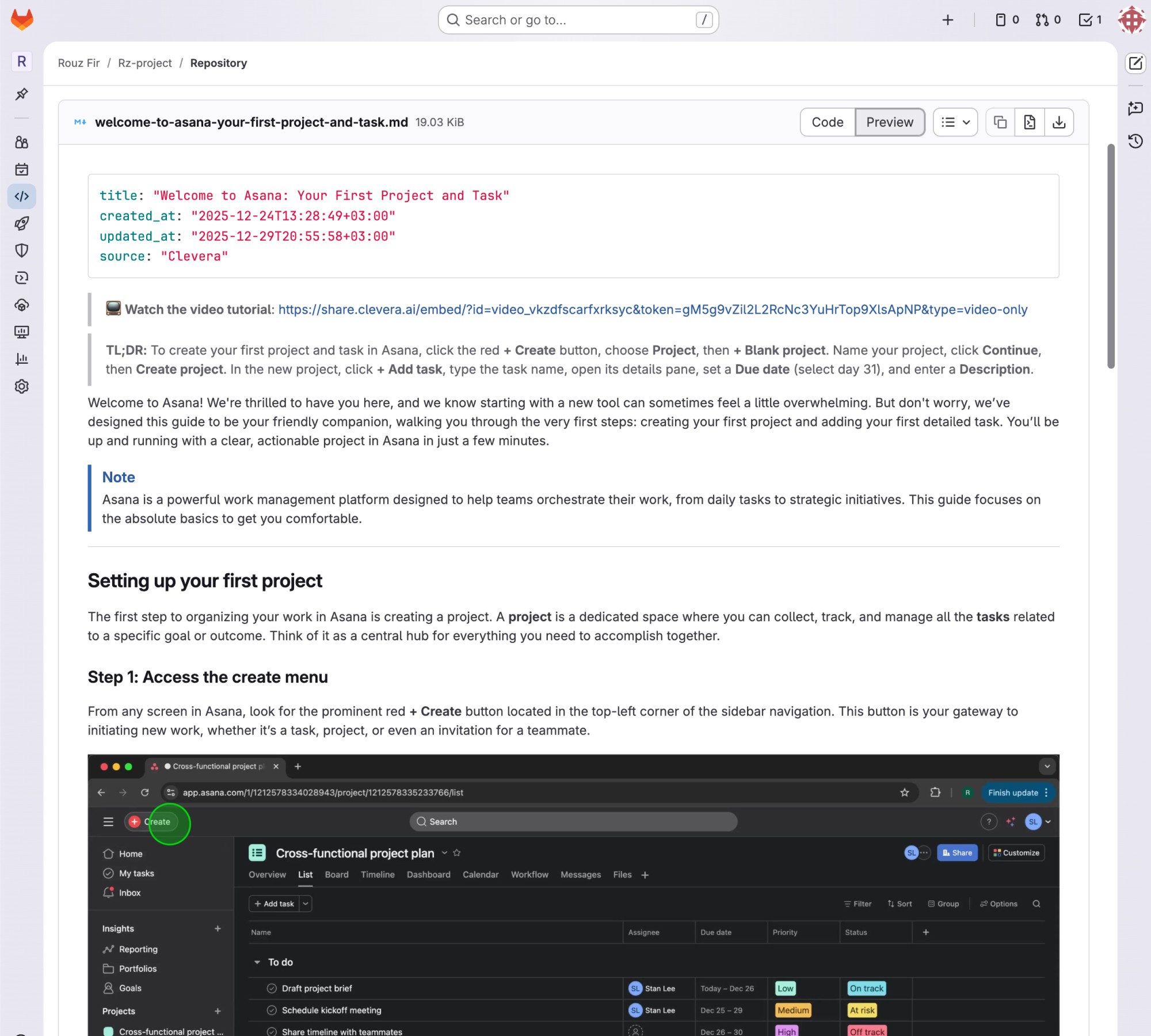Click the Create new plus button

[x=948, y=20]
